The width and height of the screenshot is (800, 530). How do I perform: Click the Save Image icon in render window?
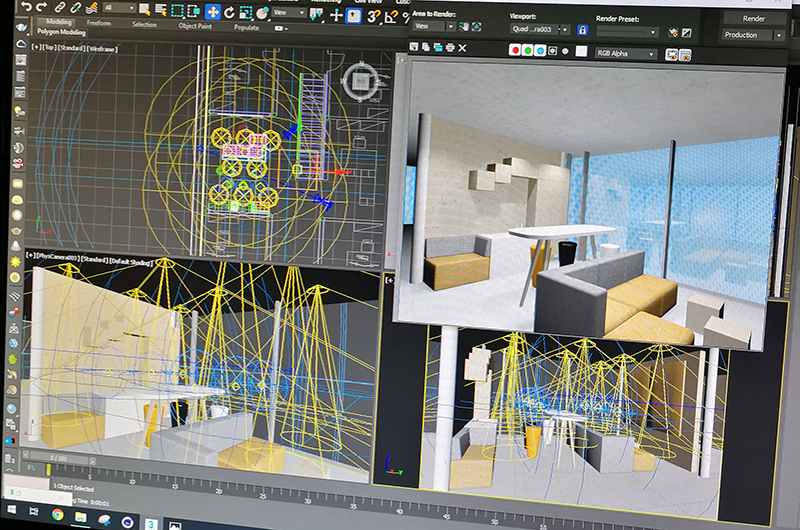click(x=415, y=50)
